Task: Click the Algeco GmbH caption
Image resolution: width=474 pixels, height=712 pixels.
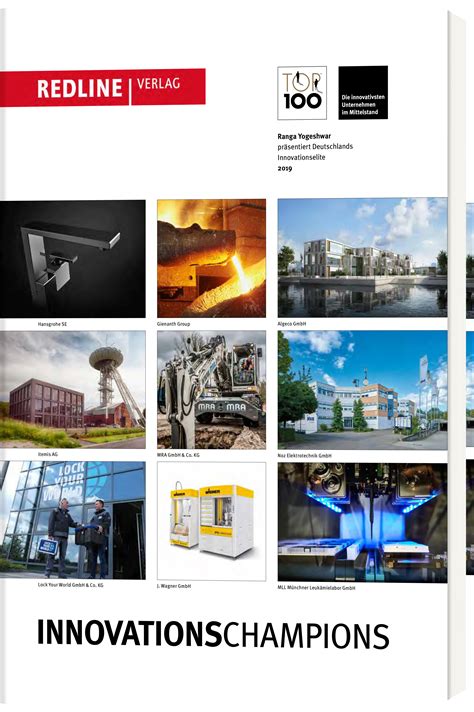Action: click(292, 323)
